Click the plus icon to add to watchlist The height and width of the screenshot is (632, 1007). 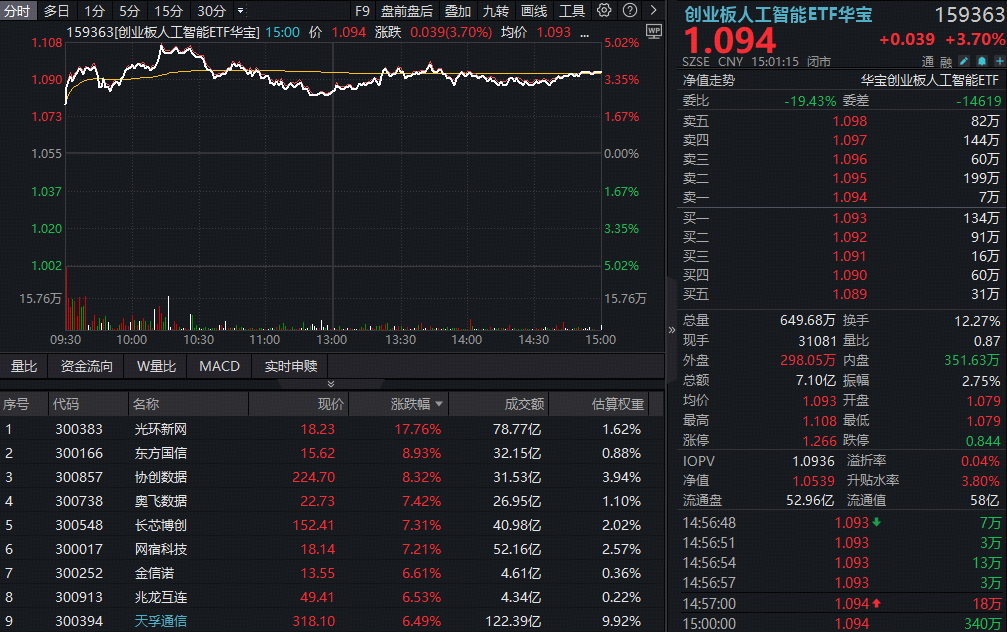(1000, 60)
